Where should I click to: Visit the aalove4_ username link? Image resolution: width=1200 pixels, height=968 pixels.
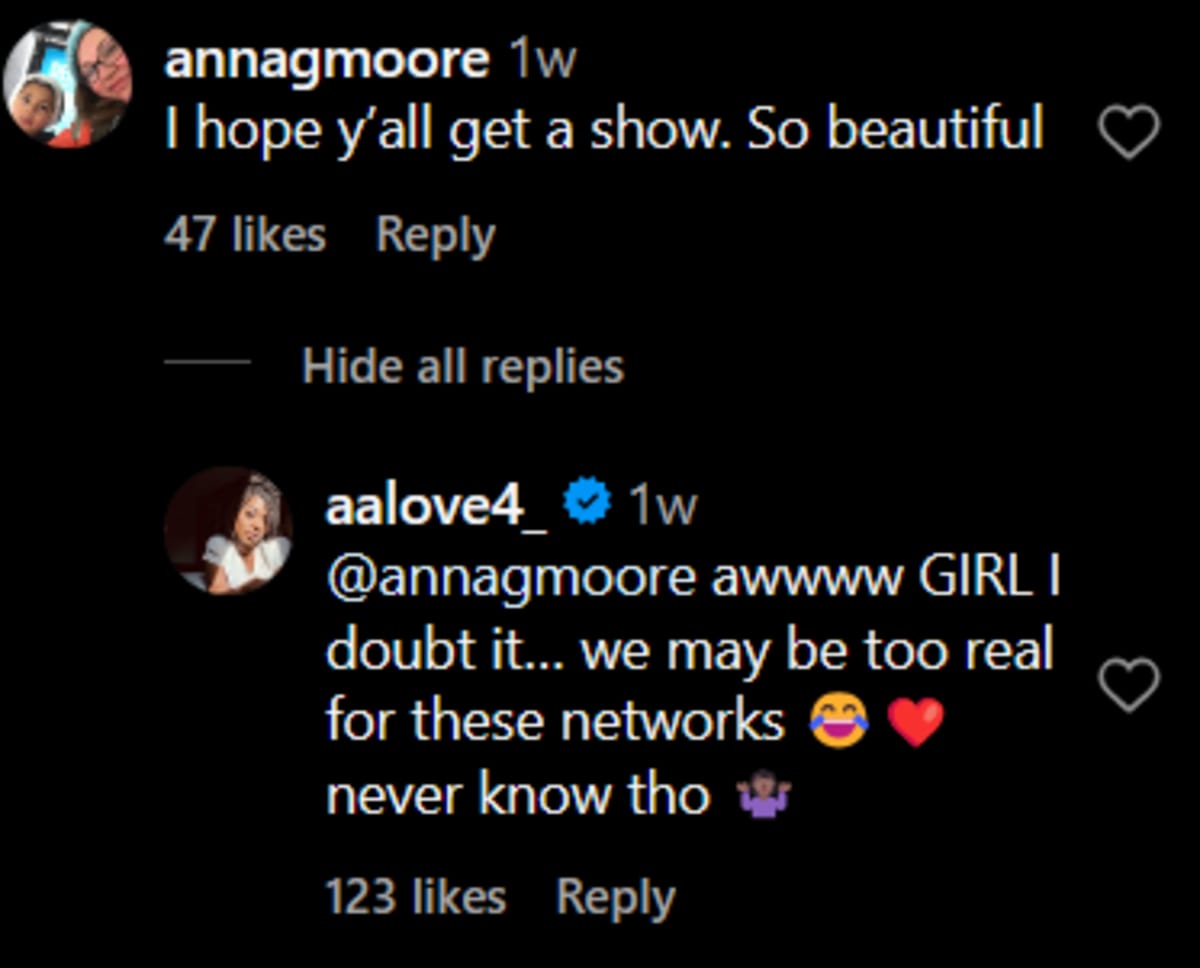436,506
